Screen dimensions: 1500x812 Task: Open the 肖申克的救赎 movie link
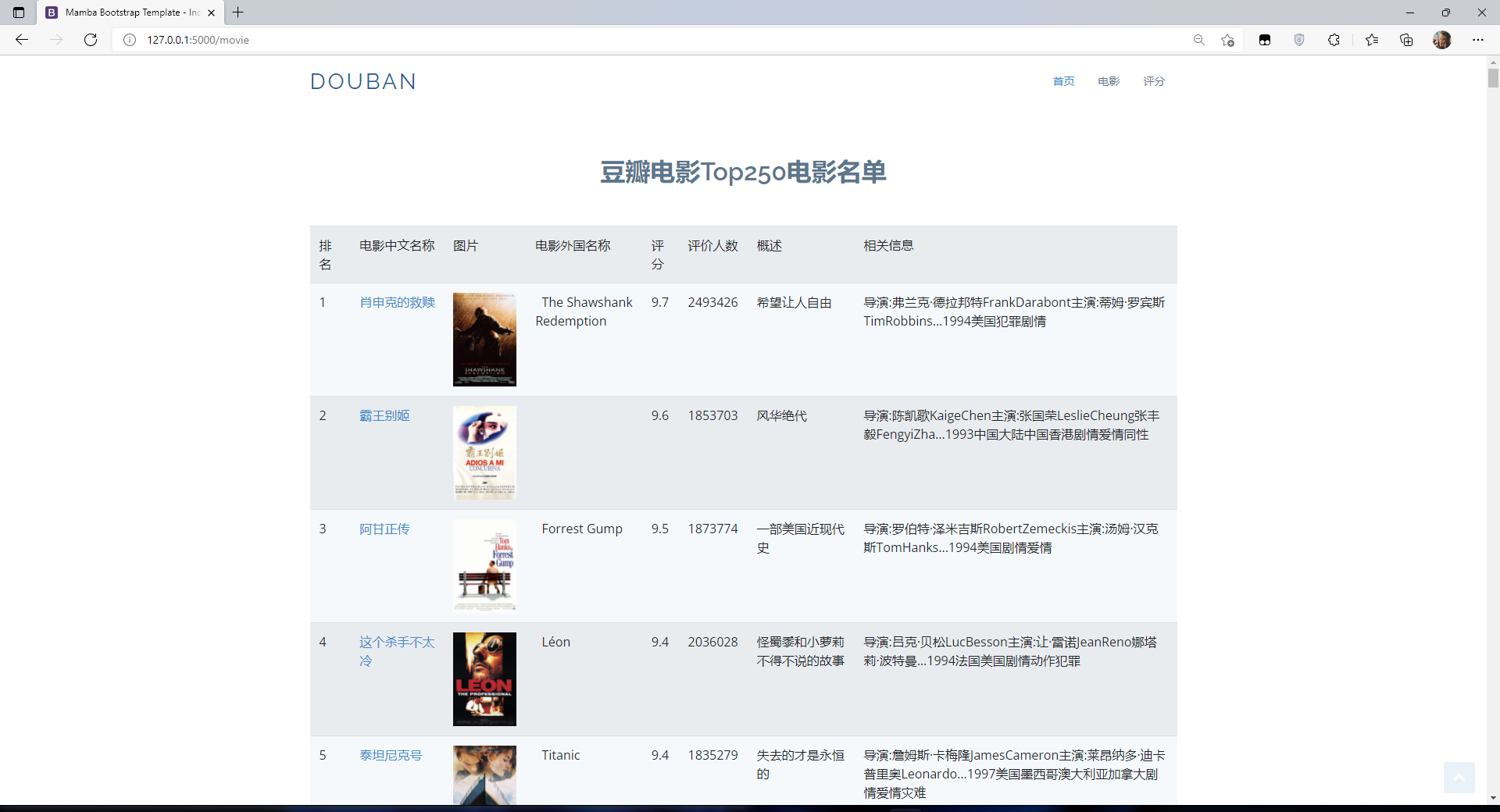click(x=397, y=302)
